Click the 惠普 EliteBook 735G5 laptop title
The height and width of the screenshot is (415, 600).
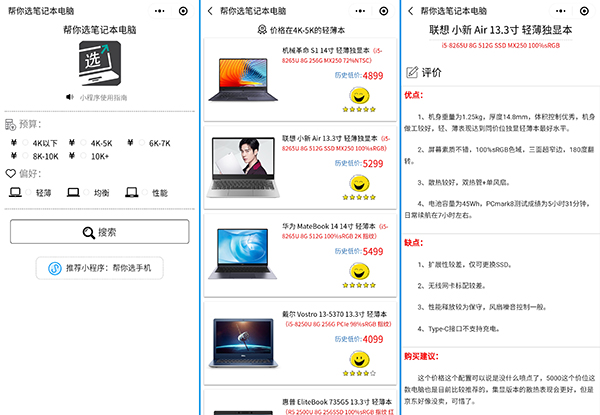click(x=337, y=402)
